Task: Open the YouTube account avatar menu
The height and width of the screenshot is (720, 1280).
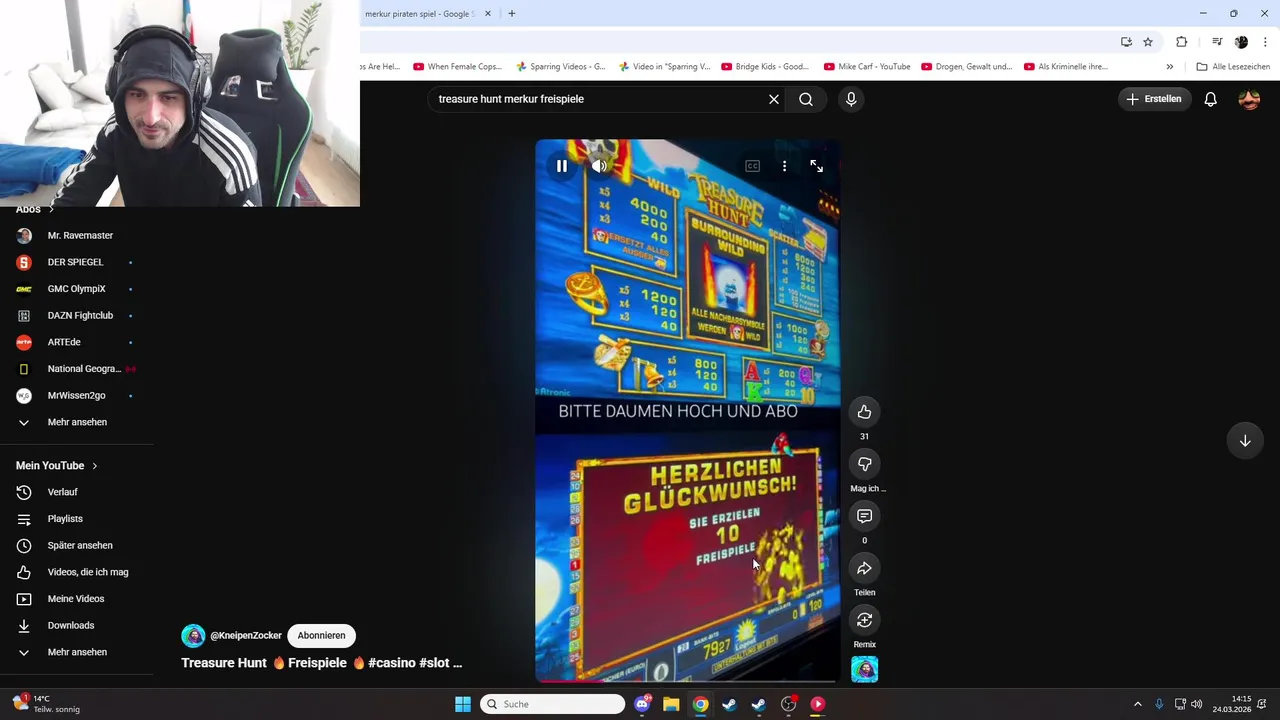Action: point(1249,99)
